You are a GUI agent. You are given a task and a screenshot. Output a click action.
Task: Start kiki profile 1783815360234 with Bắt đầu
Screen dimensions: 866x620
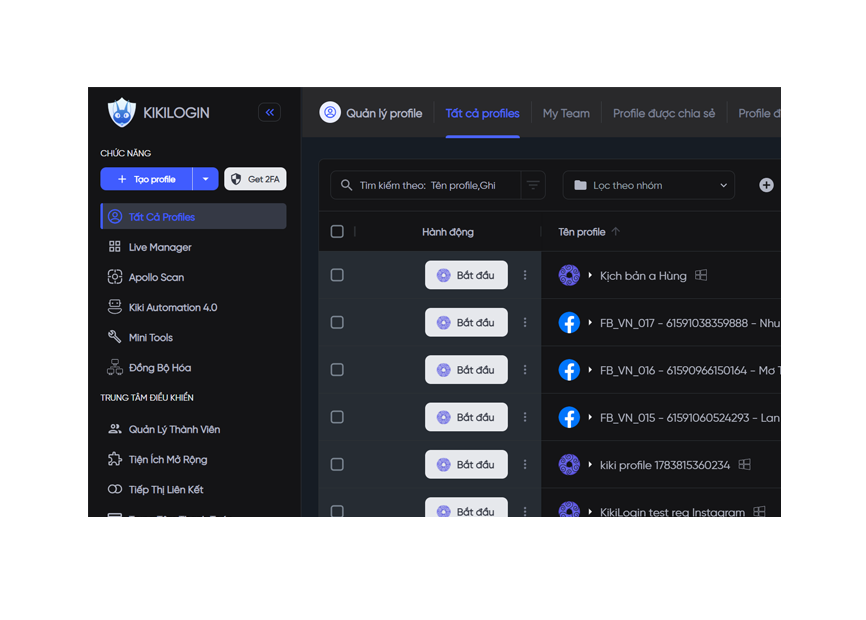(466, 464)
